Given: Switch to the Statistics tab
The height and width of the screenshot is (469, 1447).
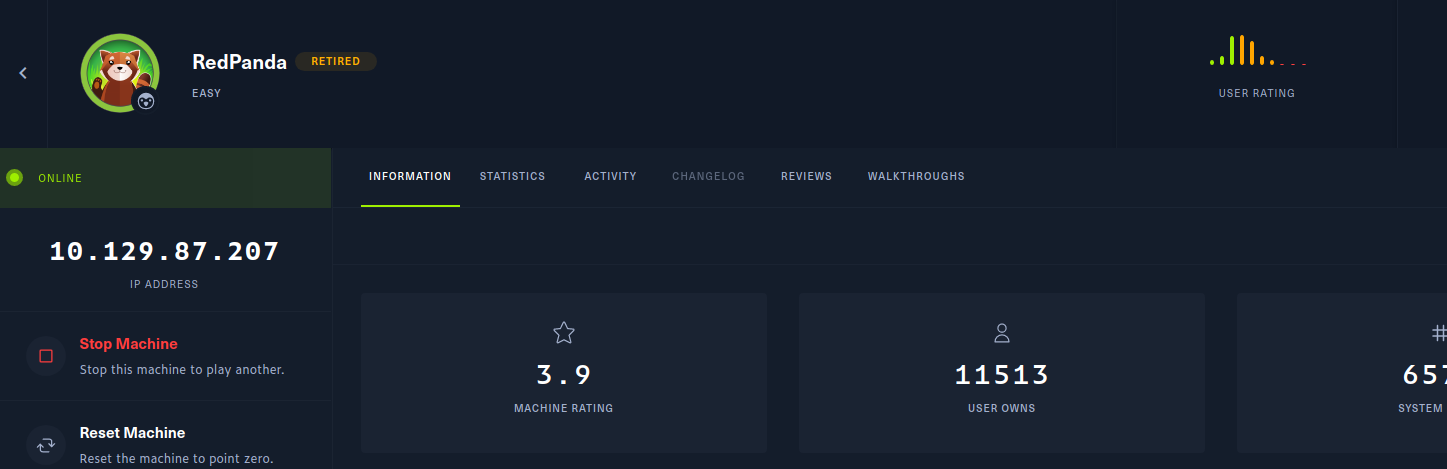Looking at the screenshot, I should tap(512, 176).
